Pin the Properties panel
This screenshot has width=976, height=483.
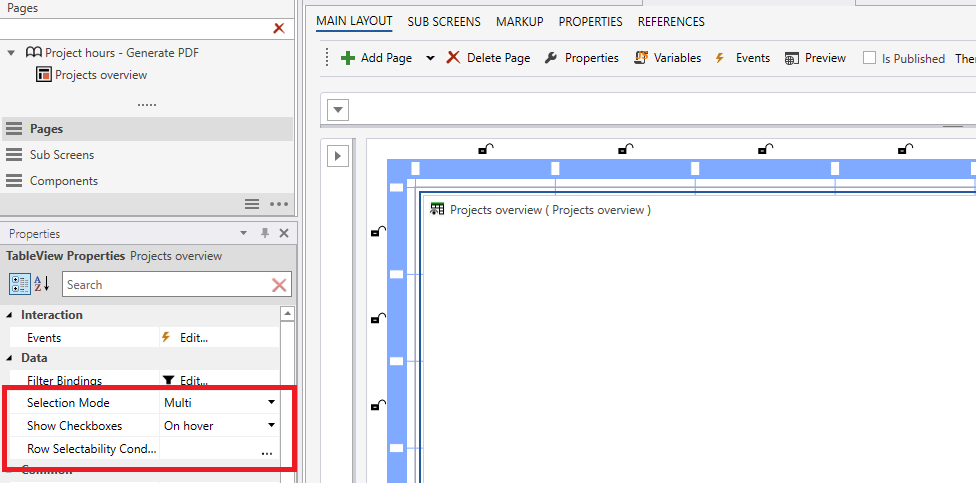[265, 233]
